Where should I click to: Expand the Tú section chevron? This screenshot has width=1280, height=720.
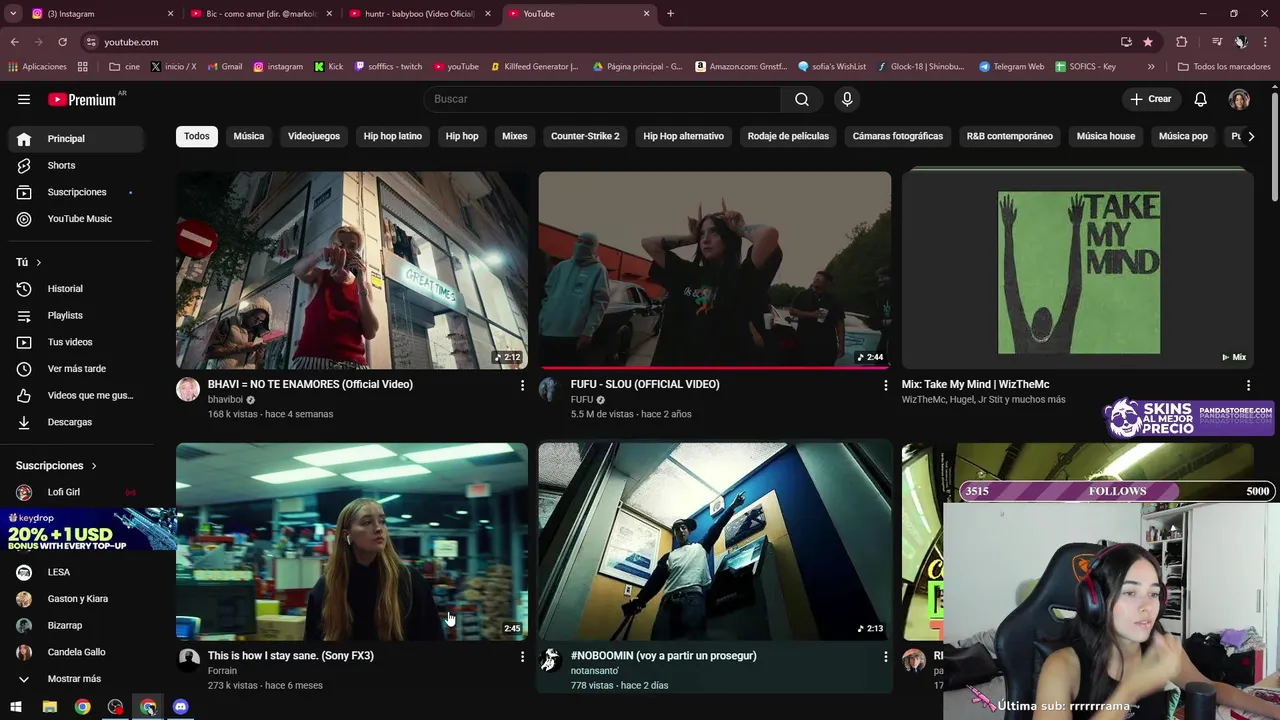[x=39, y=262]
